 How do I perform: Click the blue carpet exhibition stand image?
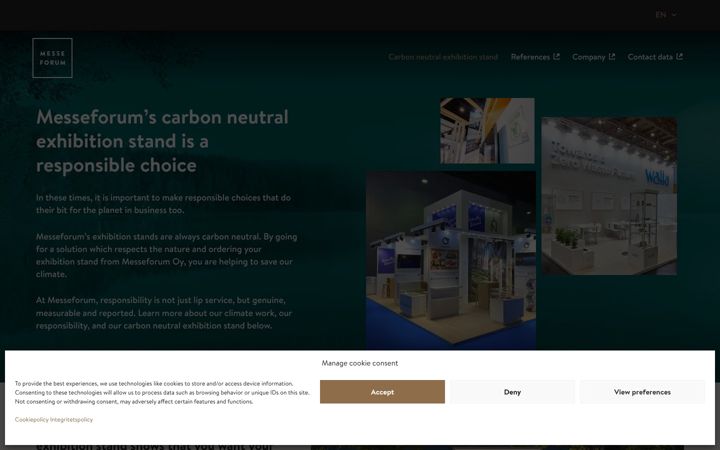(451, 260)
